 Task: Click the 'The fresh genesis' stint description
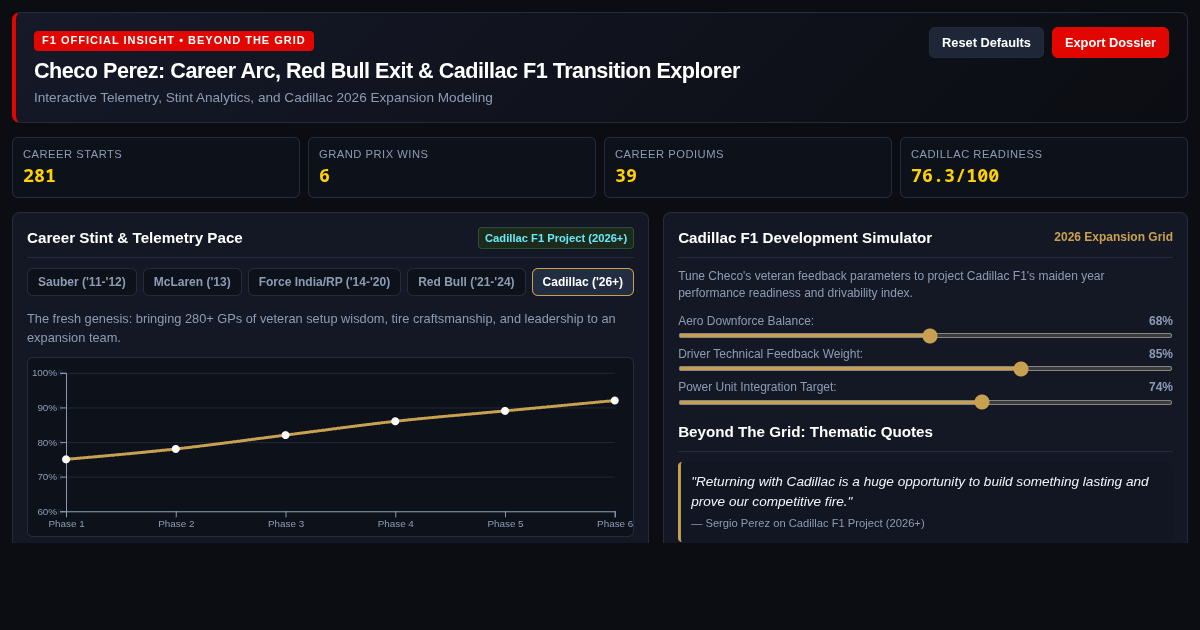[x=321, y=328]
